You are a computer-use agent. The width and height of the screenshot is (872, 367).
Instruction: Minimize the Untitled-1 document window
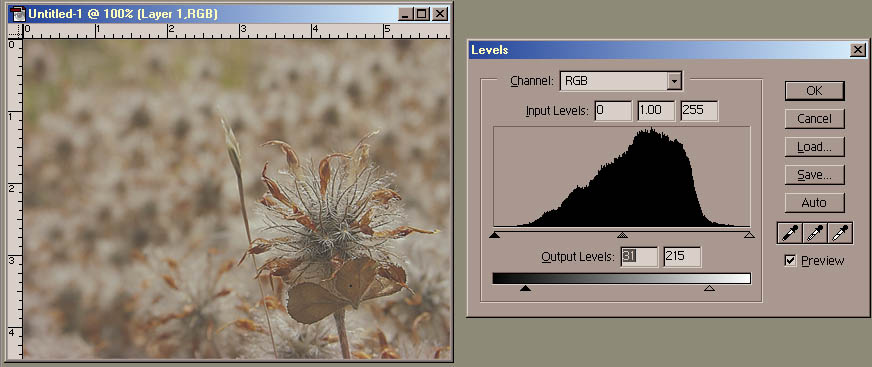(x=405, y=14)
